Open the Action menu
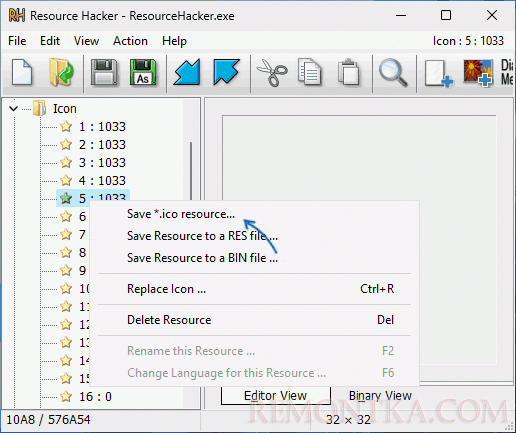Viewport: 516px width, 433px height. click(x=130, y=41)
